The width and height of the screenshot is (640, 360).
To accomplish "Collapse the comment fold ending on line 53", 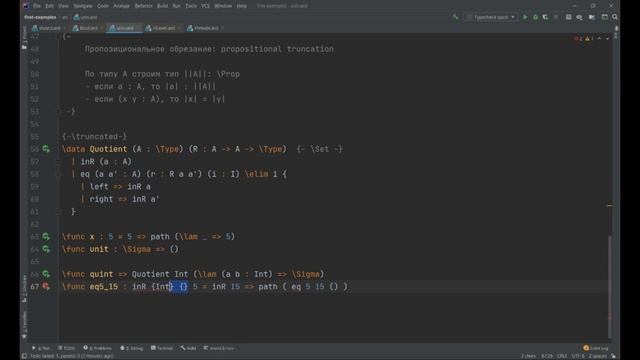I will click(x=58, y=111).
